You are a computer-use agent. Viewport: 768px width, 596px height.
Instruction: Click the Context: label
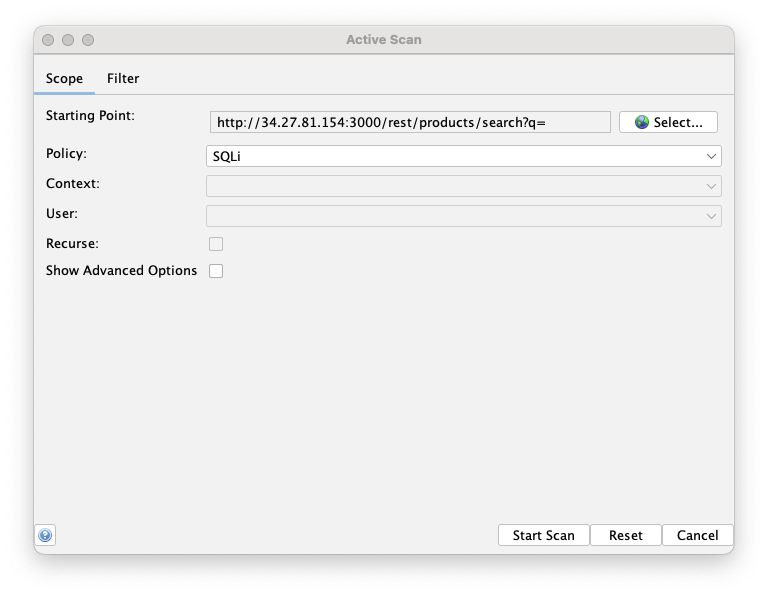point(72,184)
